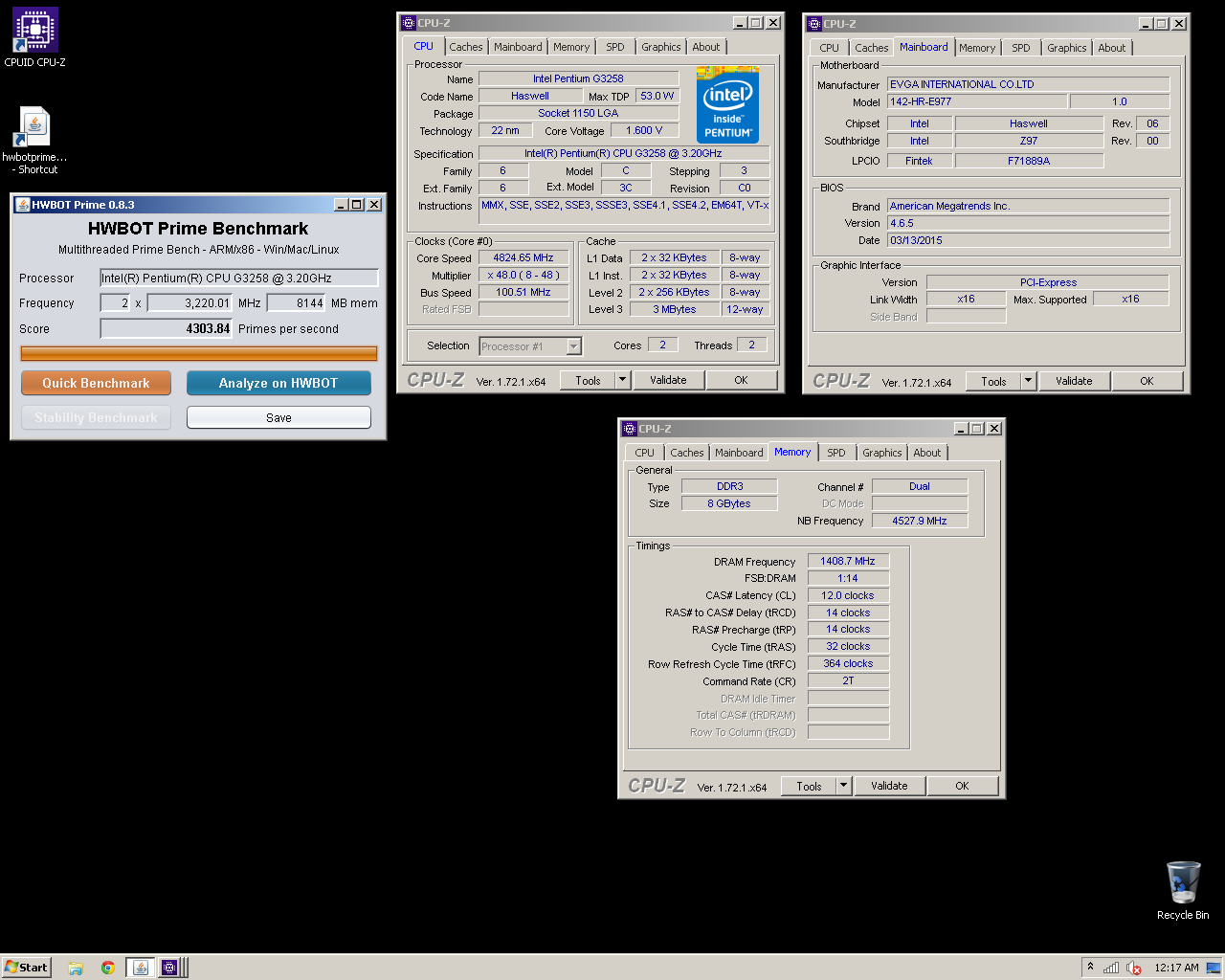
Task: Open Graphics tab in Mainboard window
Action: coord(1067,48)
